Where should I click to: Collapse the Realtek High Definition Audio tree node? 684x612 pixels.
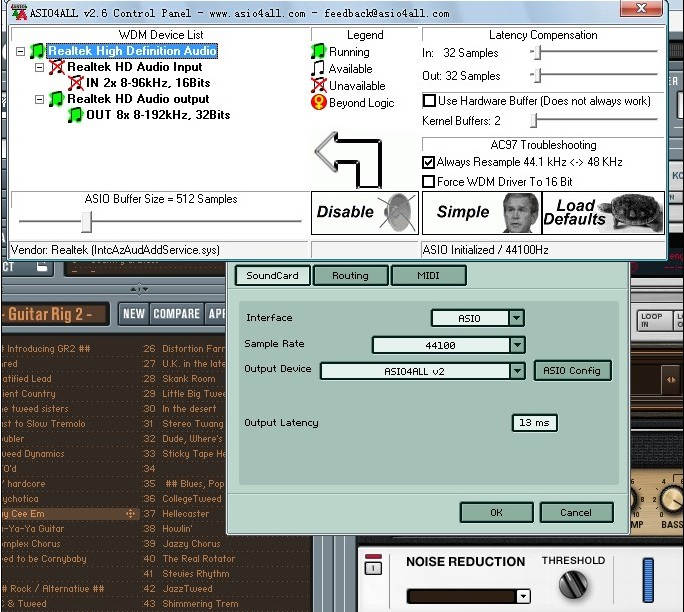tap(21, 51)
